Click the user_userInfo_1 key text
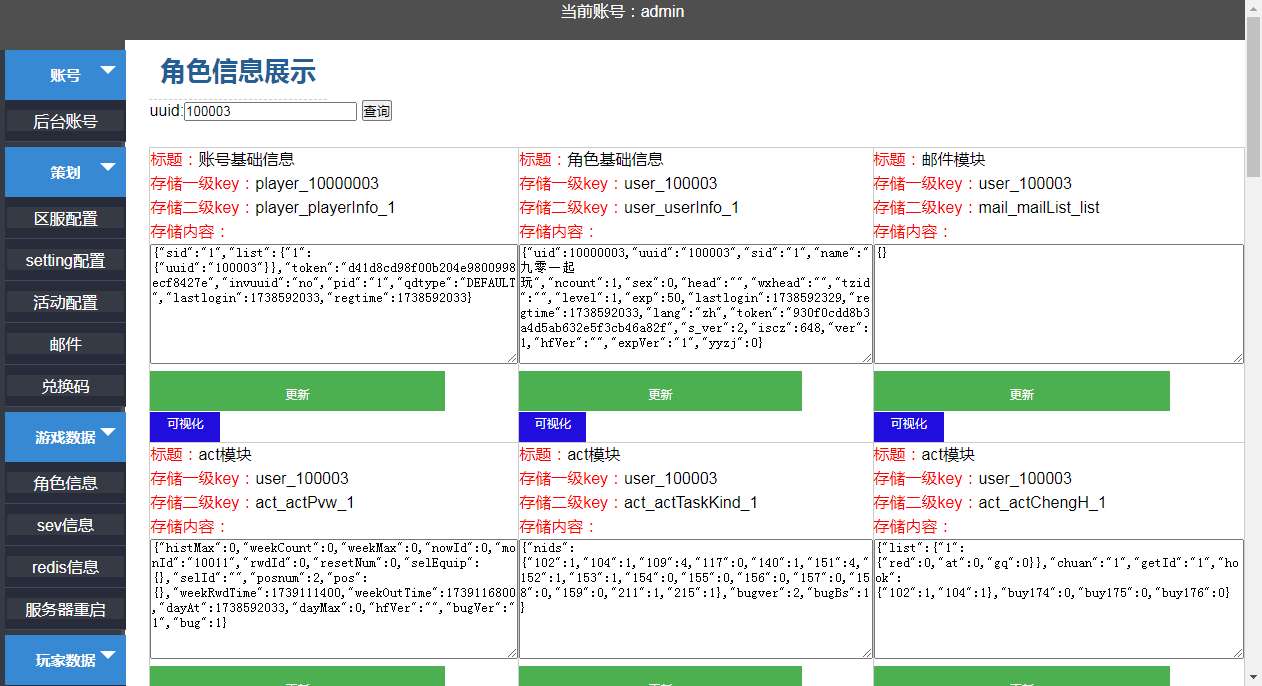The image size is (1262, 686). 681,208
